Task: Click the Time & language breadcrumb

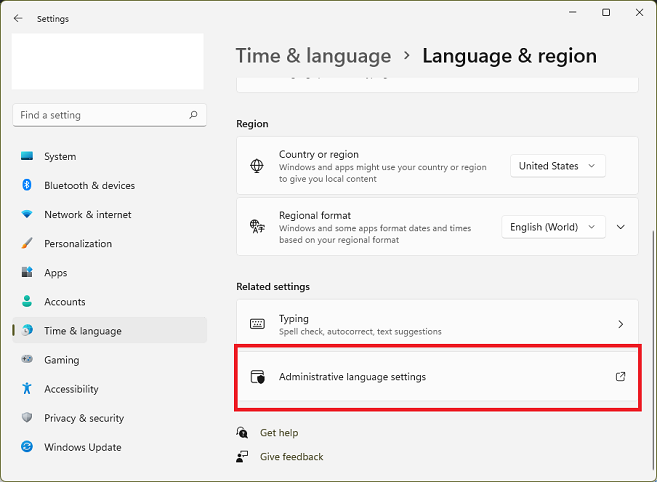Action: click(x=313, y=56)
